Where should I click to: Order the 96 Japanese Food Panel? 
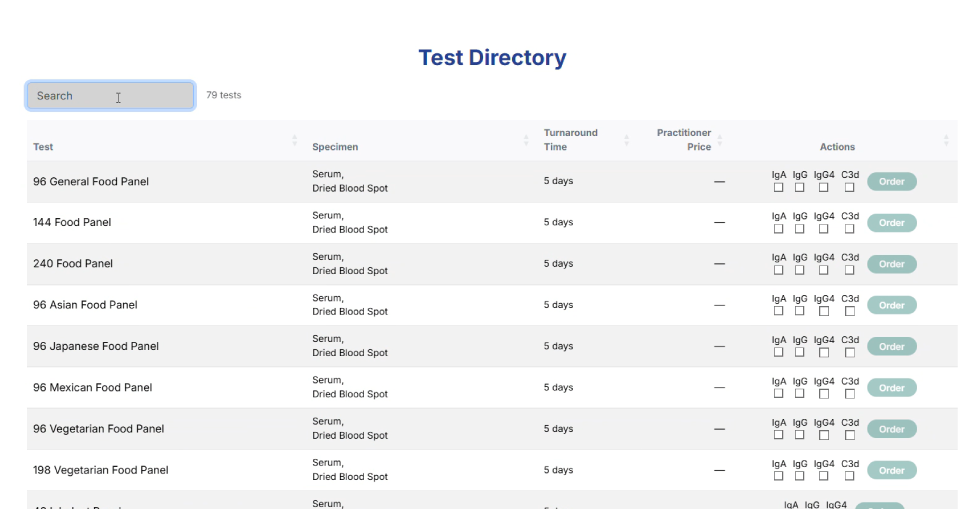tap(892, 347)
